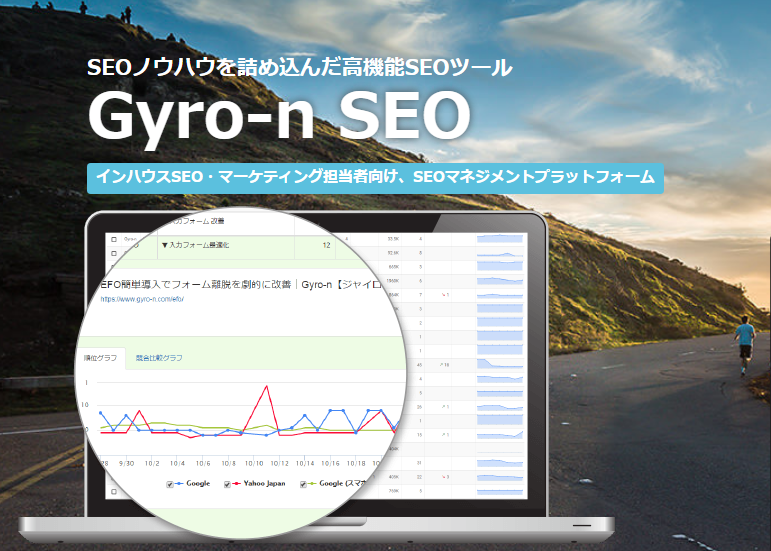Click the blue インハウスSEO tagline banner
Viewport: 771px width, 551px height.
(x=375, y=178)
